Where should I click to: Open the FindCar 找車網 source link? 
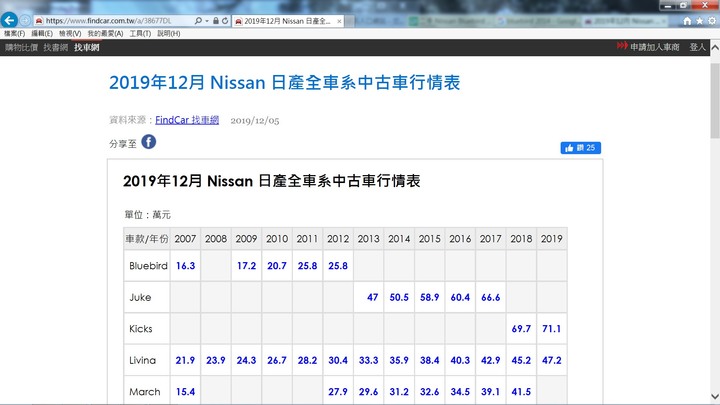[187, 120]
